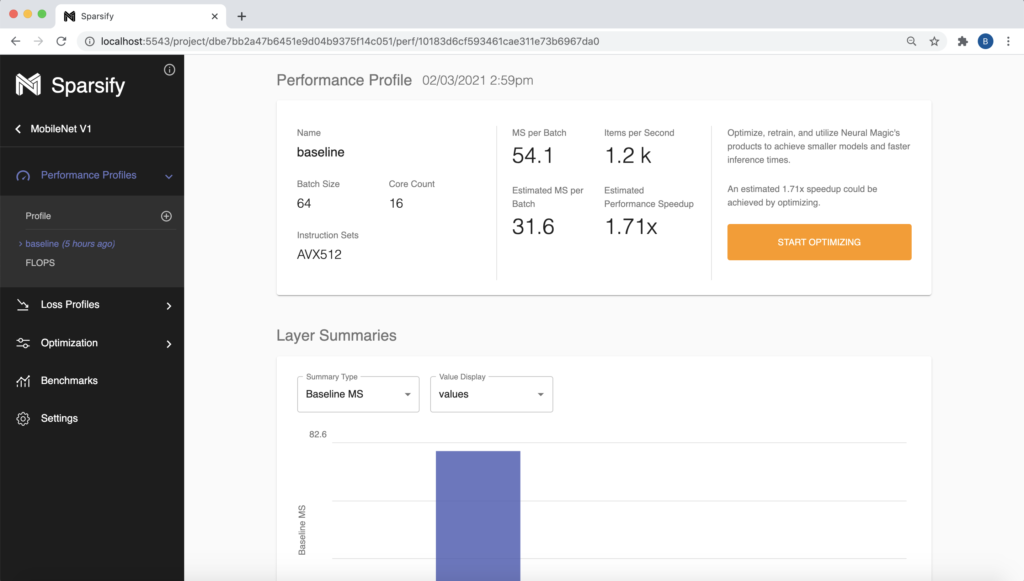1024x581 pixels.
Task: Click the 31.6 Estimated MS per Batch value
Action: (x=533, y=227)
